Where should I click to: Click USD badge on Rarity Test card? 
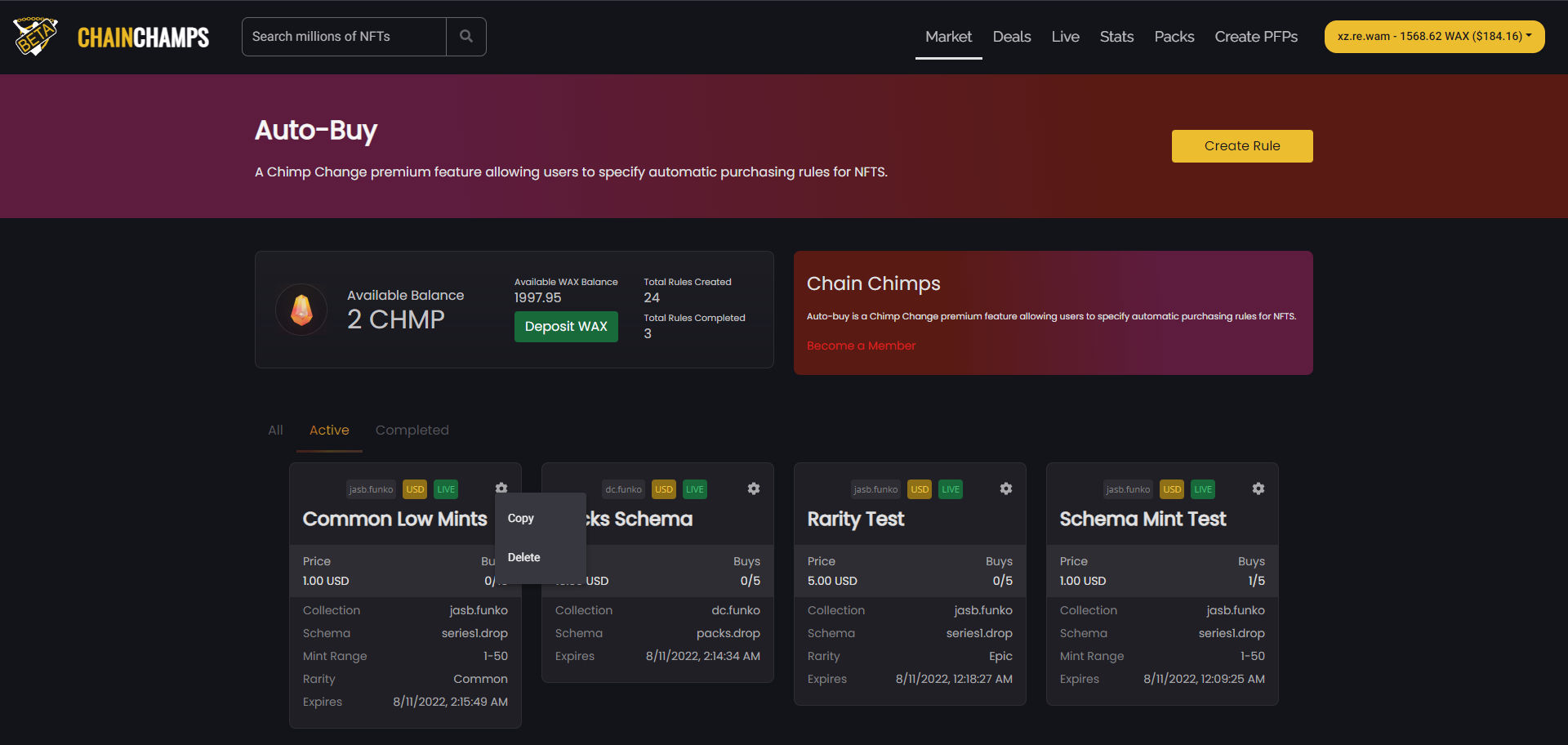point(920,489)
